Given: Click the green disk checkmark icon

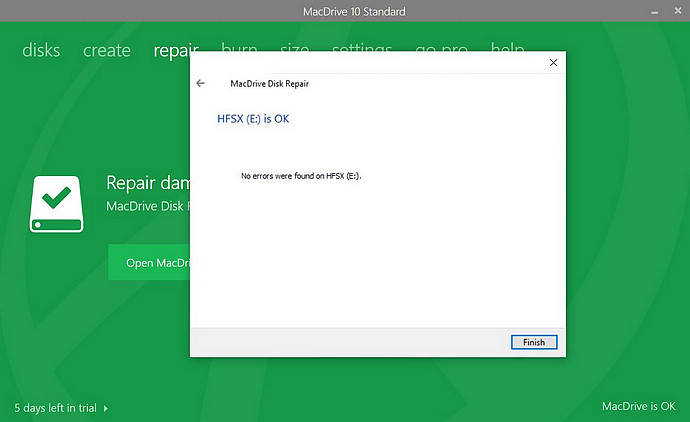Looking at the screenshot, I should 55,201.
